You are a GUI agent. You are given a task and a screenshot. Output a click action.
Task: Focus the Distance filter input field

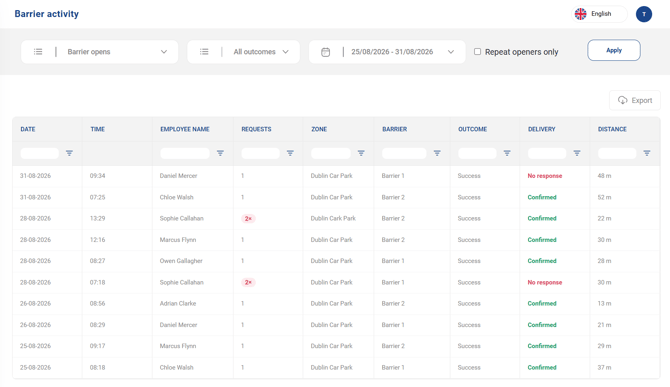click(x=617, y=153)
